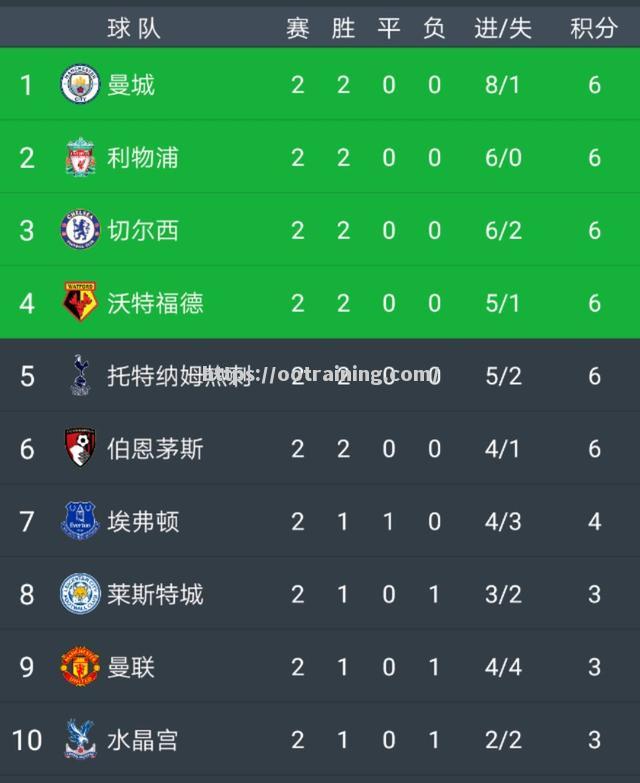Click 曼联 goal record 4/4
This screenshot has height=783, width=640.
[x=503, y=667]
